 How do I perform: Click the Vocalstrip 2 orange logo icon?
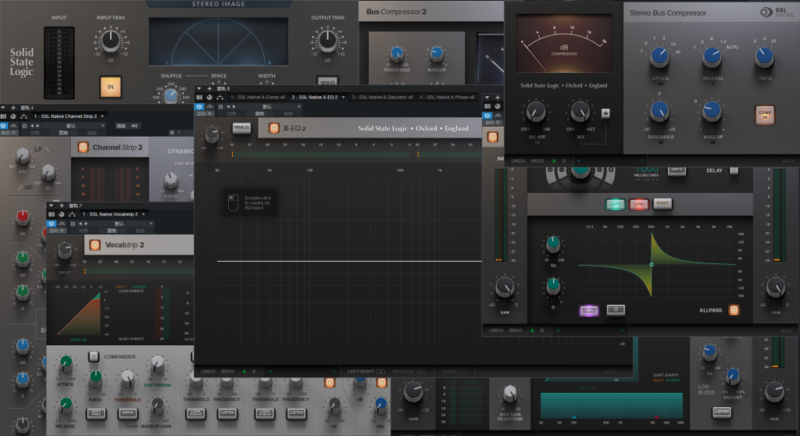(x=95, y=244)
